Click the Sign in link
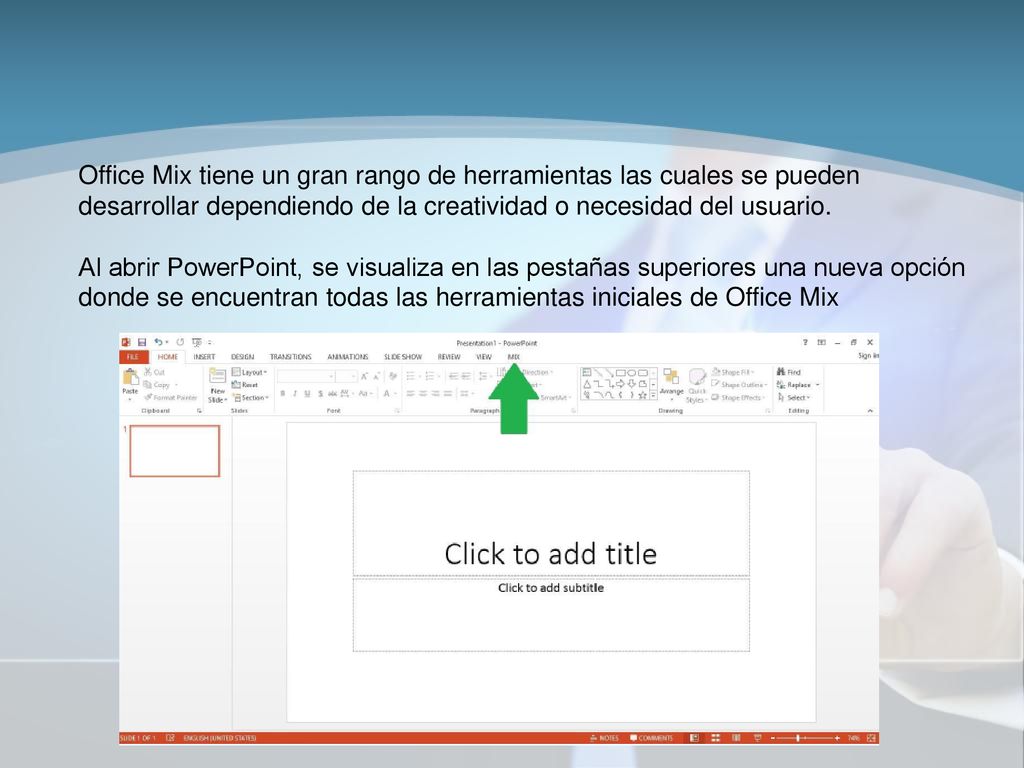Screen dimensions: 1024x768 (868, 356)
